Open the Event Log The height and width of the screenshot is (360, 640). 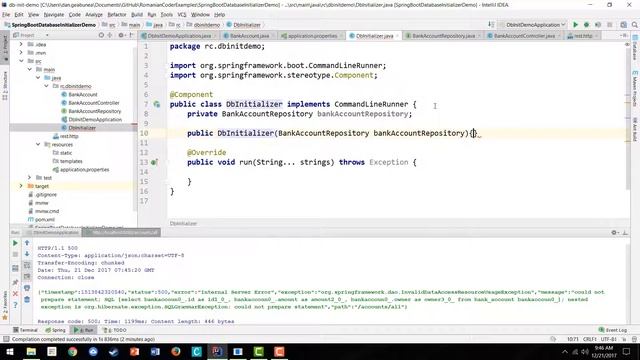(x=613, y=330)
